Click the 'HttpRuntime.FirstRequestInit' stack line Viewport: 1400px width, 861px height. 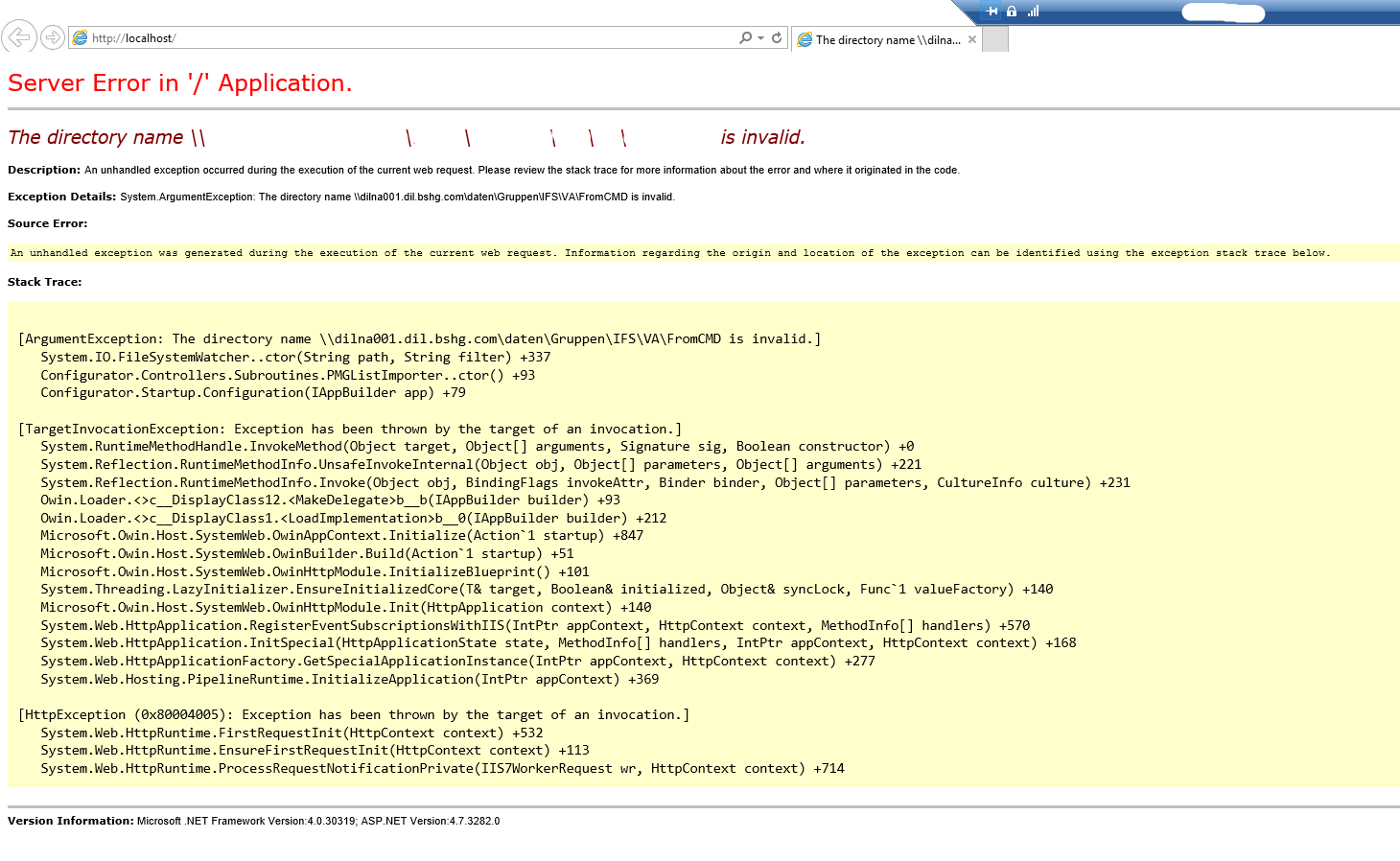pos(292,733)
